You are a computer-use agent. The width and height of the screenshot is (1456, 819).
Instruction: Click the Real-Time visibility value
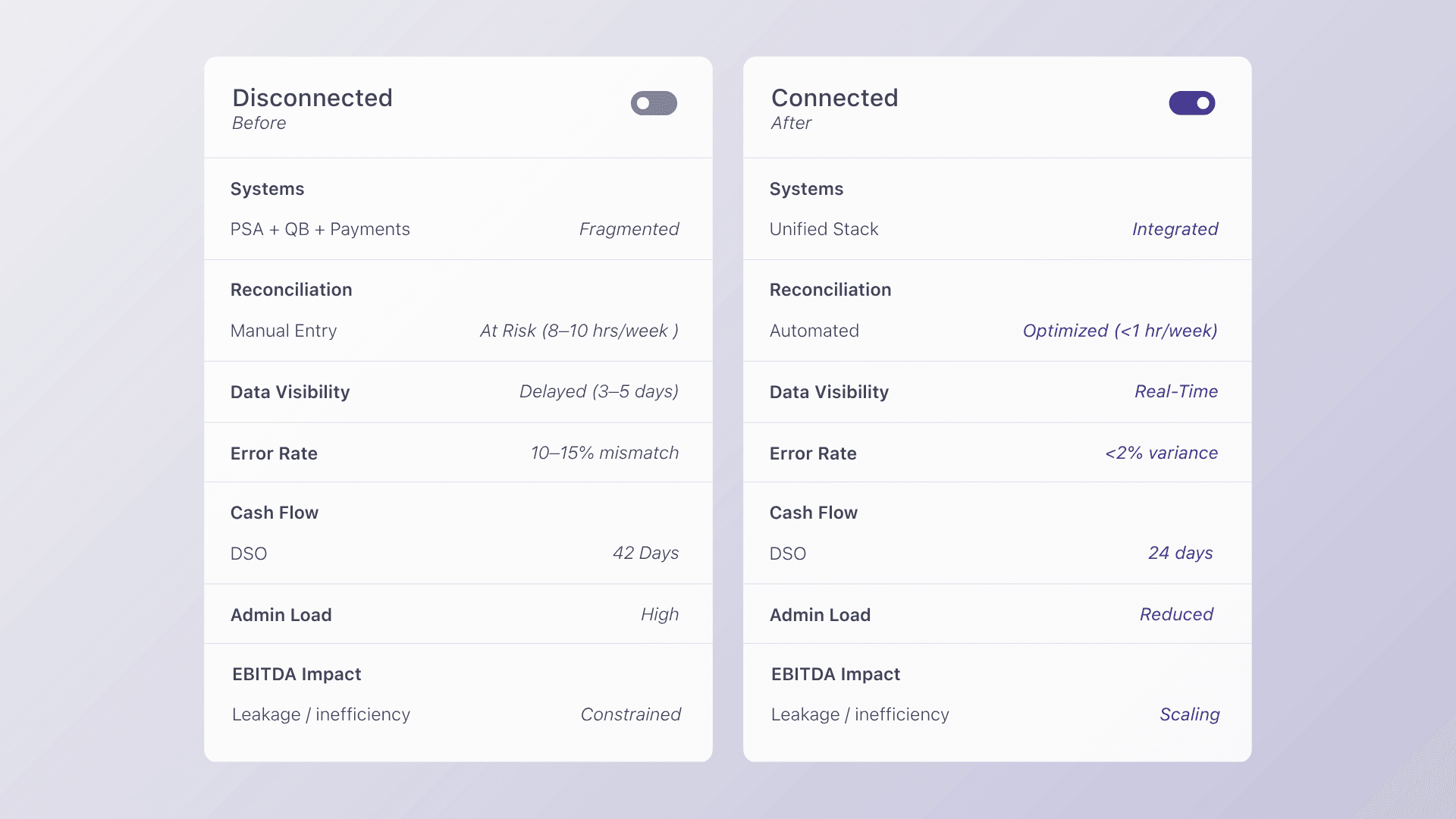[x=1175, y=391]
